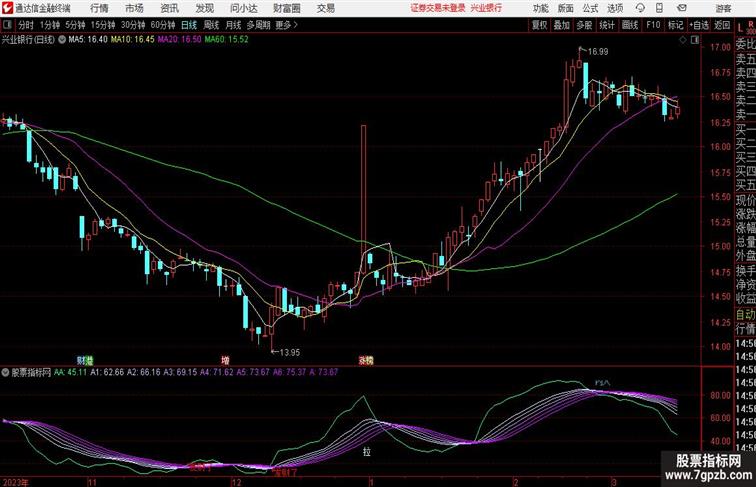The width and height of the screenshot is (756, 487).
Task: Open the mail envelope icon
Action: click(682, 8)
